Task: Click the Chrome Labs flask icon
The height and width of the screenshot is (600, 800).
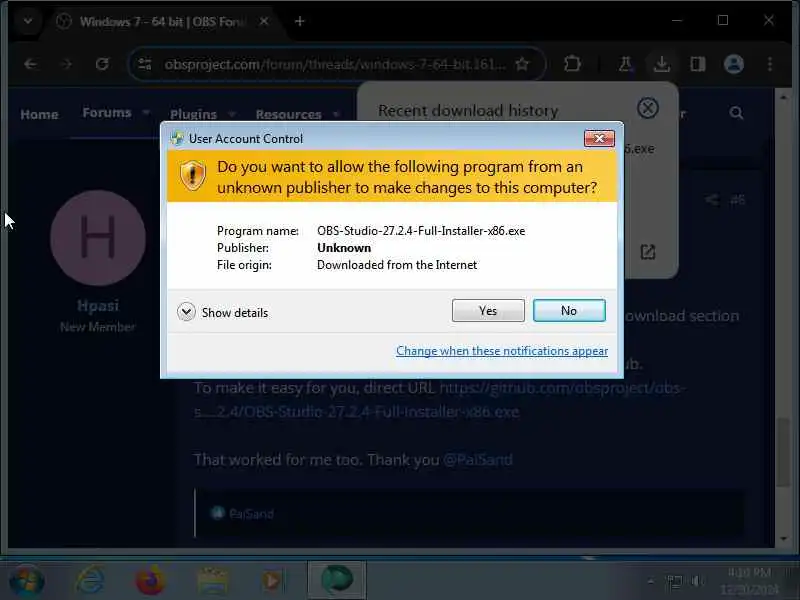Action: [625, 64]
